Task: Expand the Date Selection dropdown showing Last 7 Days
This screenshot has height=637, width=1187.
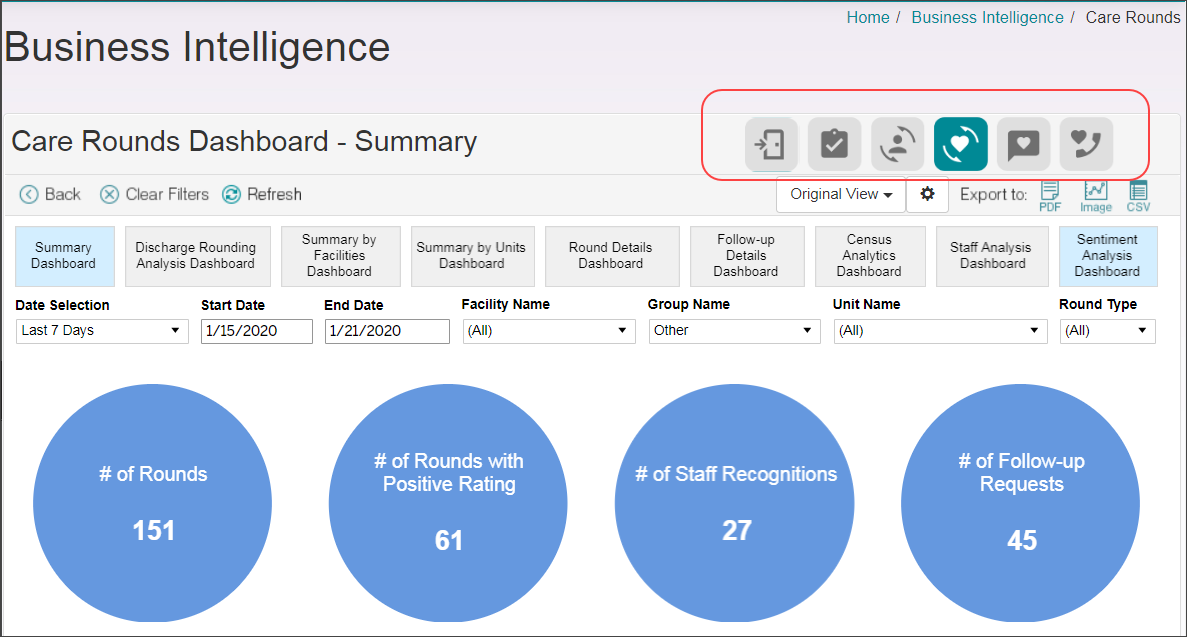Action: click(x=101, y=331)
